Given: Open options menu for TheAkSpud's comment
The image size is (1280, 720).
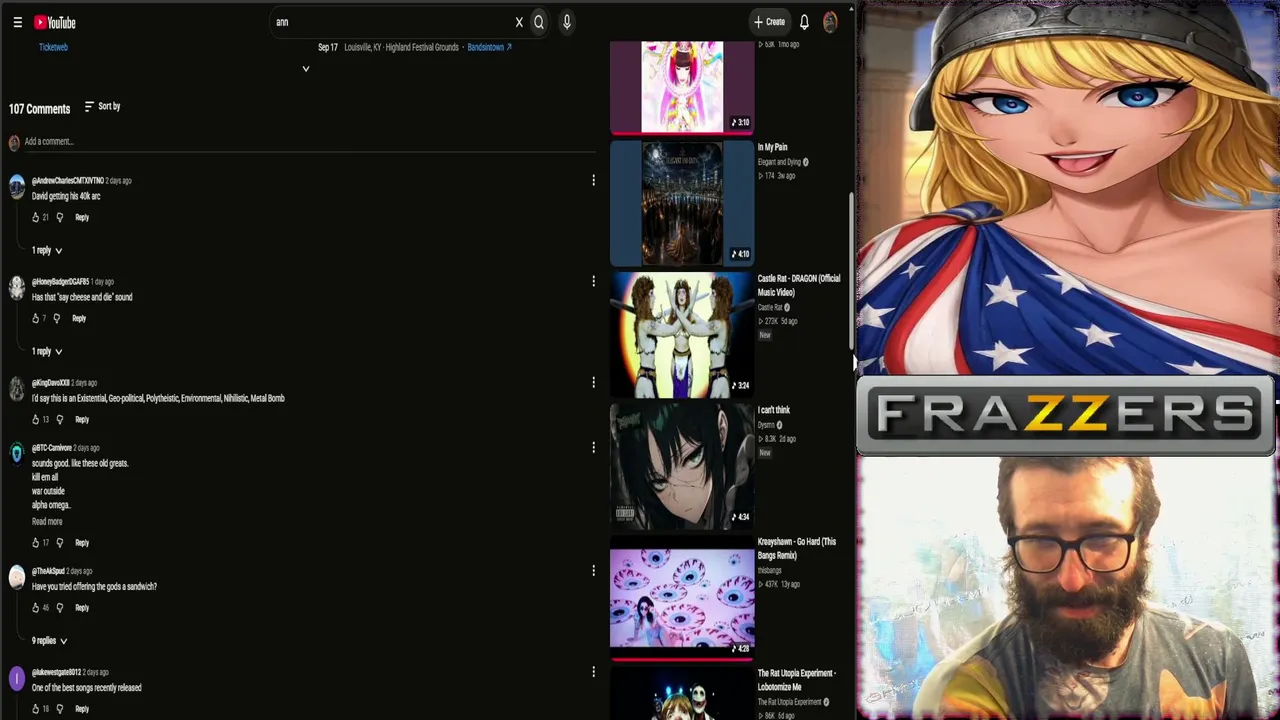Looking at the screenshot, I should (x=593, y=572).
